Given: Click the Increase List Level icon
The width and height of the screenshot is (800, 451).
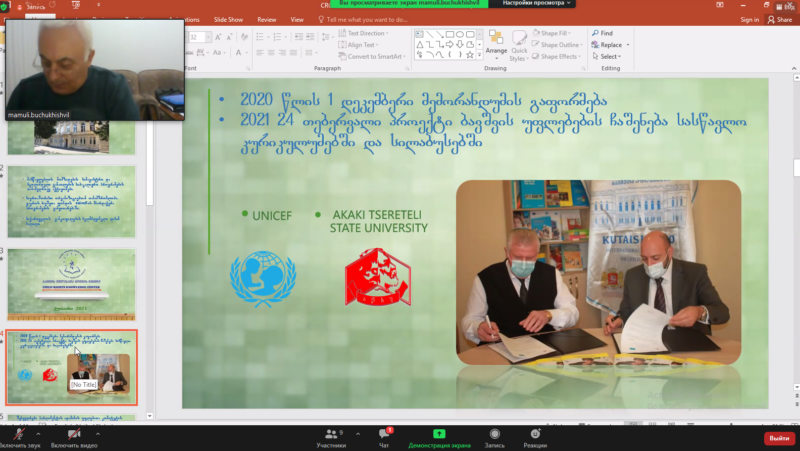Looking at the screenshot, I should pos(310,37).
